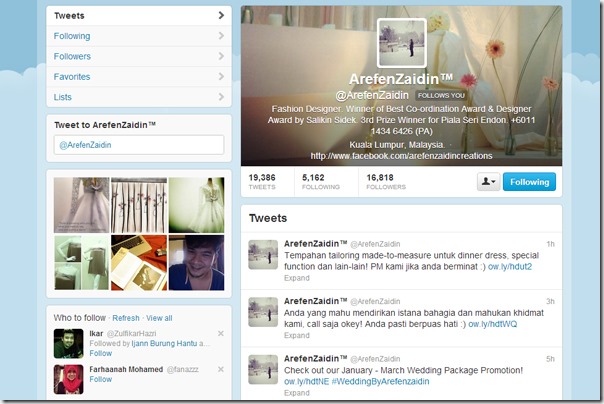View the 5,162 following count

(x=320, y=181)
